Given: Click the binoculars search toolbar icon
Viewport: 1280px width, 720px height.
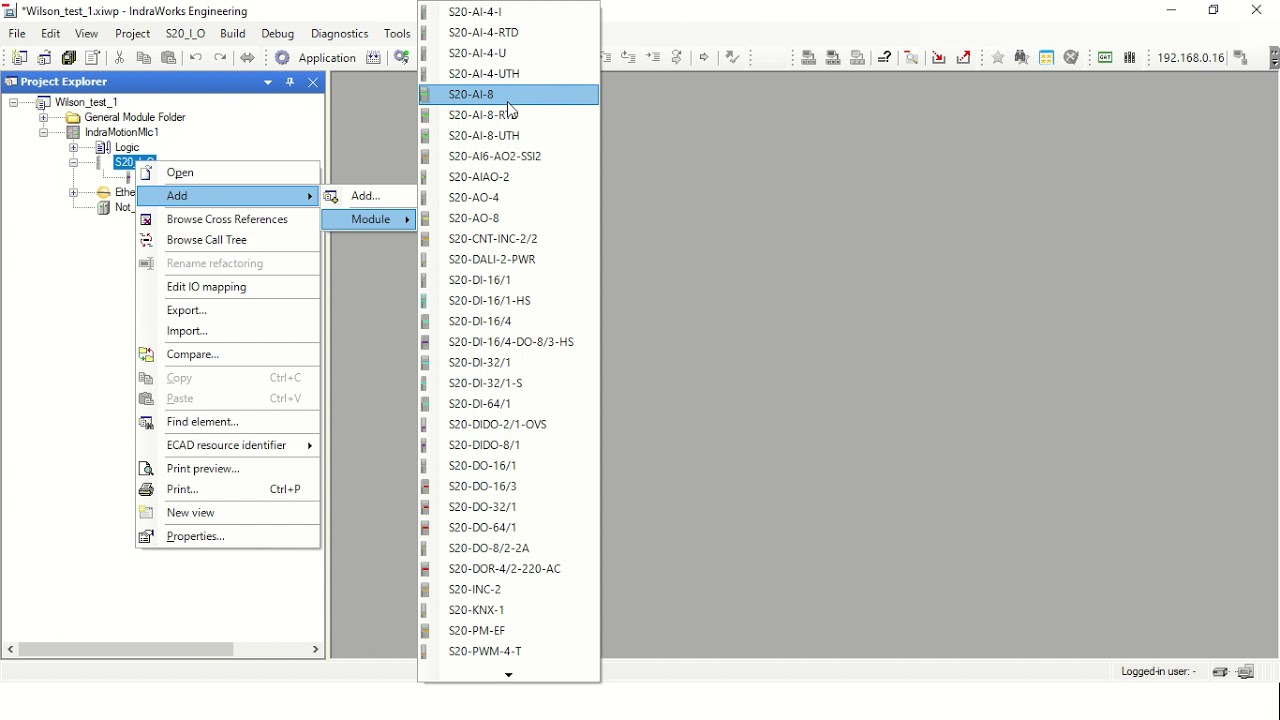Looking at the screenshot, I should (x=1022, y=58).
